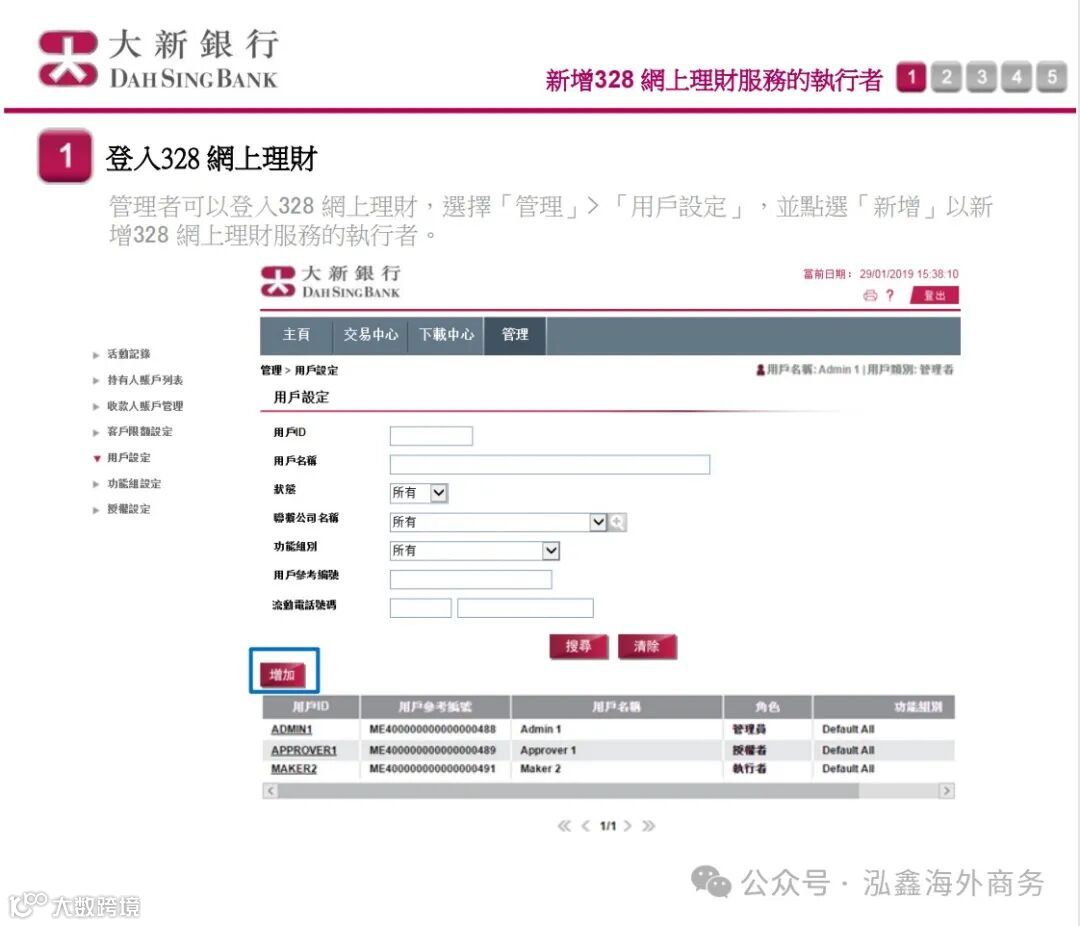Expand 客戶限額設定 in side menu
Image resolution: width=1080 pixels, height=926 pixels.
click(x=133, y=432)
